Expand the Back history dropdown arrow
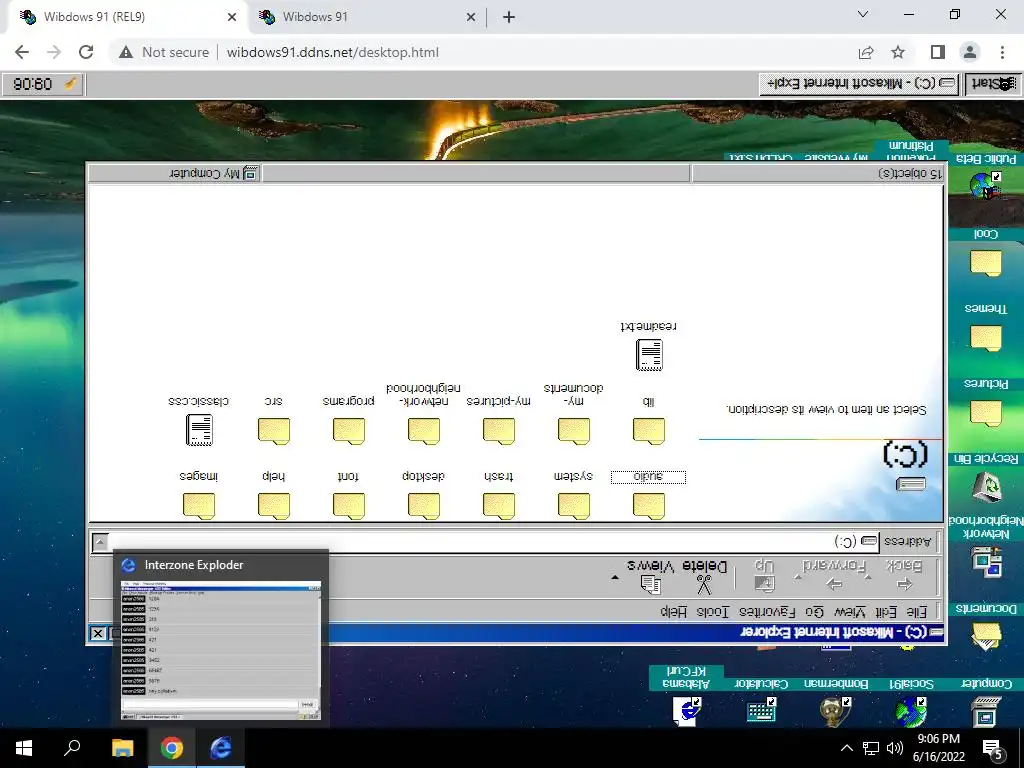The image size is (1024, 768). (x=868, y=578)
